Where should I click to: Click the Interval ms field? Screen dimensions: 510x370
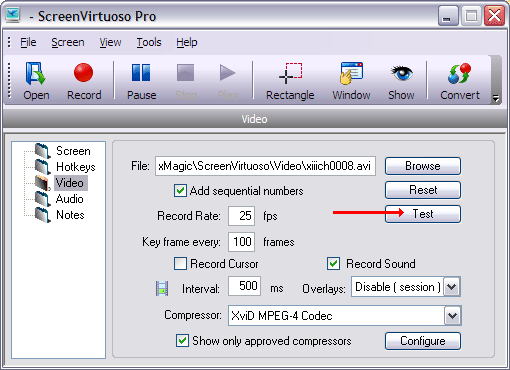coord(244,286)
